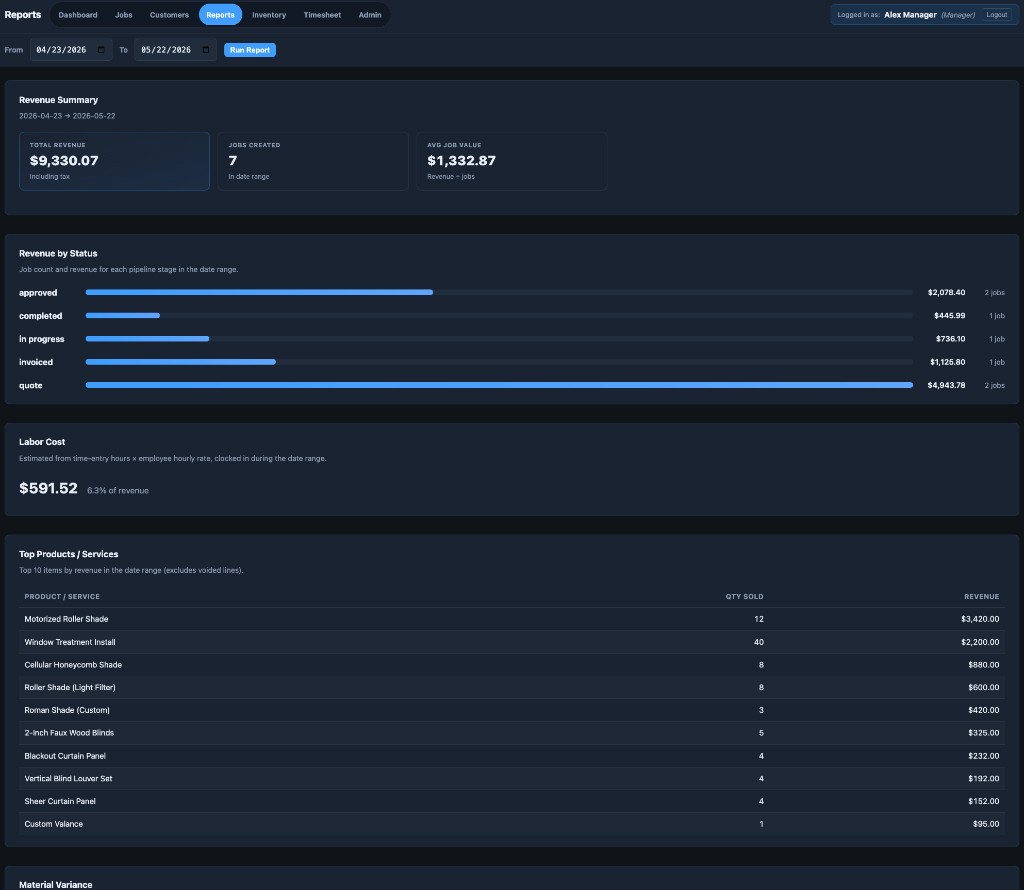Open the From date calendar picker icon
The width and height of the screenshot is (1024, 890).
coord(101,50)
